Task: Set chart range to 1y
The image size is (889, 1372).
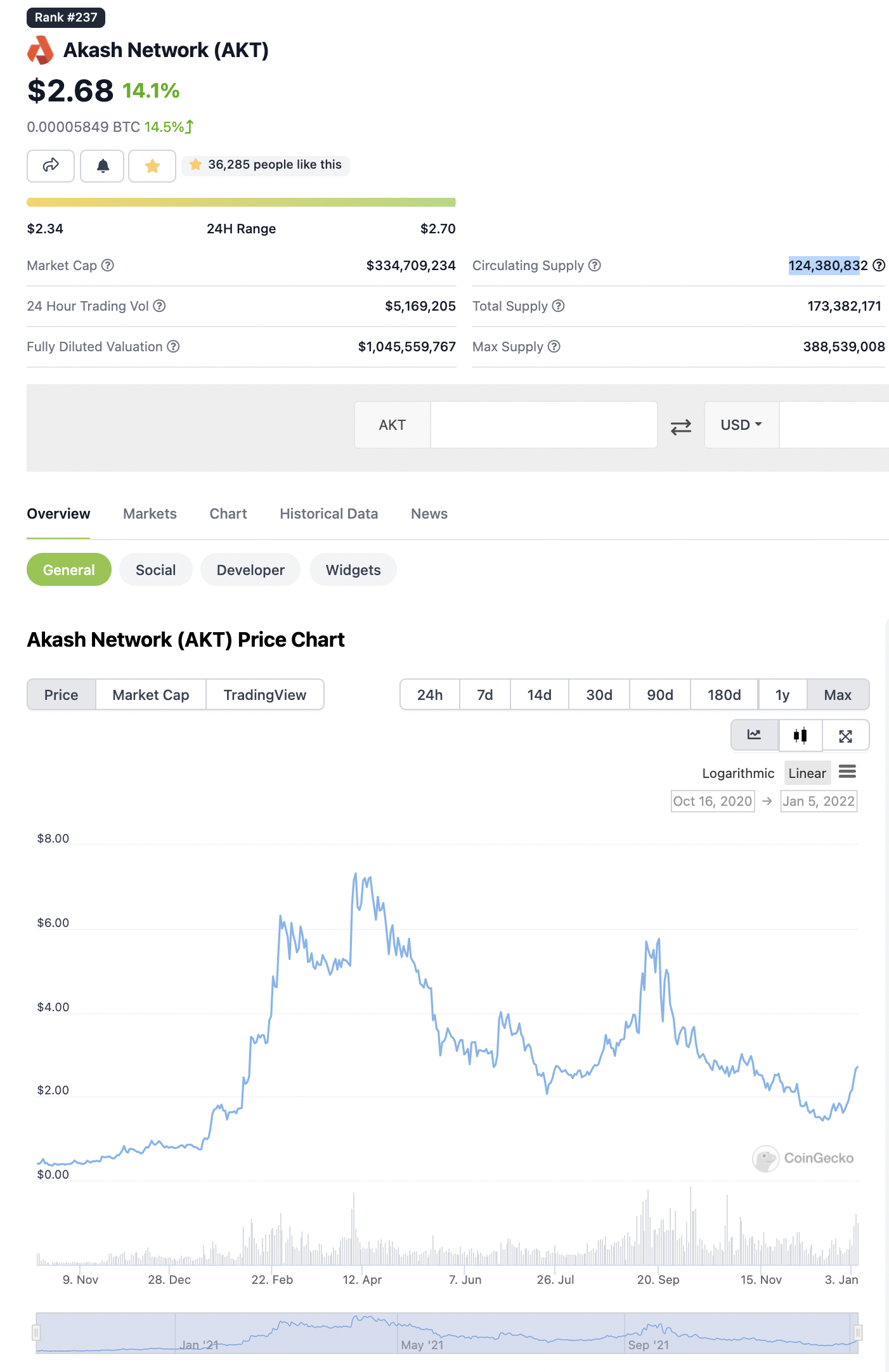Action: (x=782, y=695)
